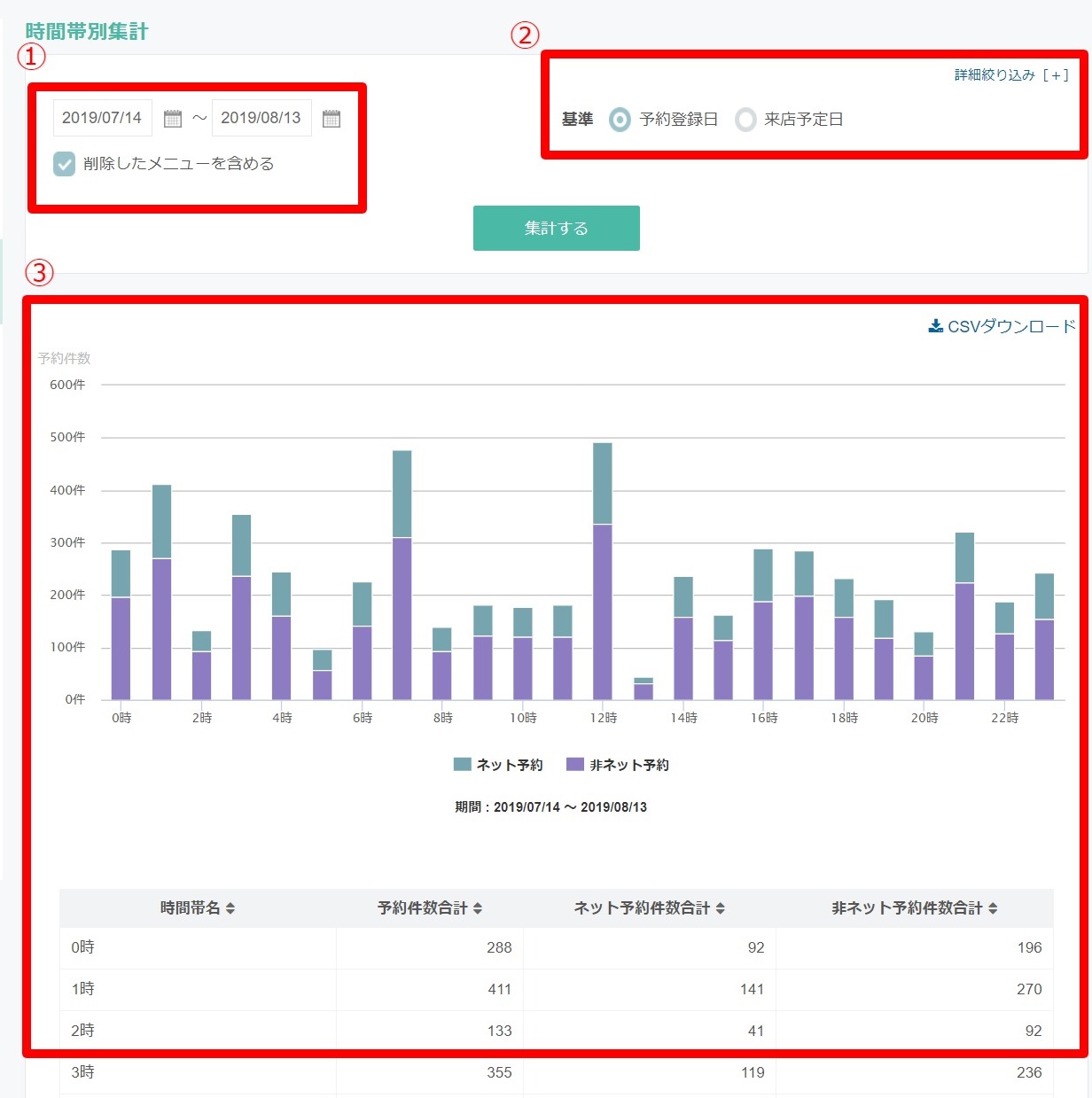Click the 22時 axis label
The height and width of the screenshot is (1098, 1092).
pyautogui.click(x=1004, y=718)
